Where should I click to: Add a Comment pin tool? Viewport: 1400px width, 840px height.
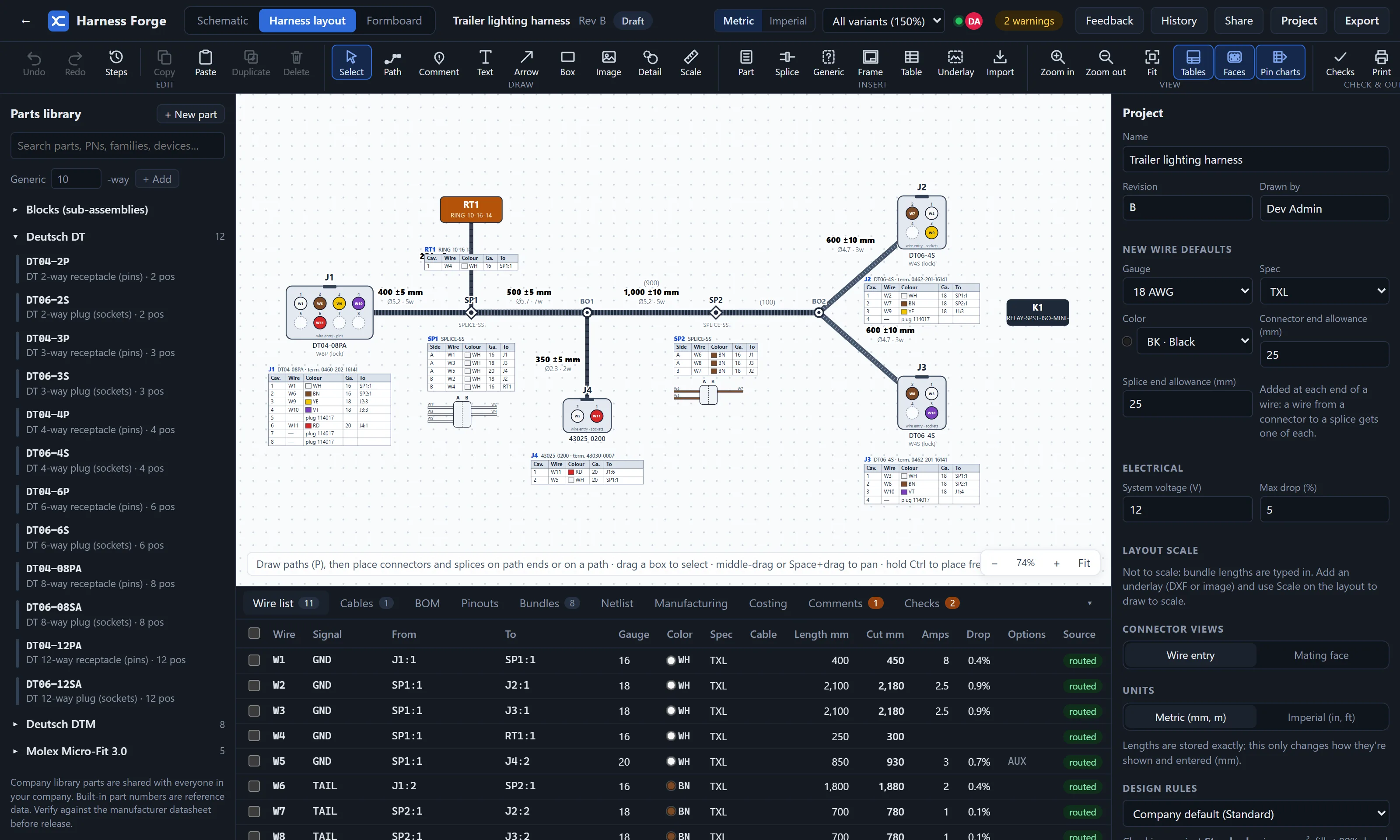point(438,62)
